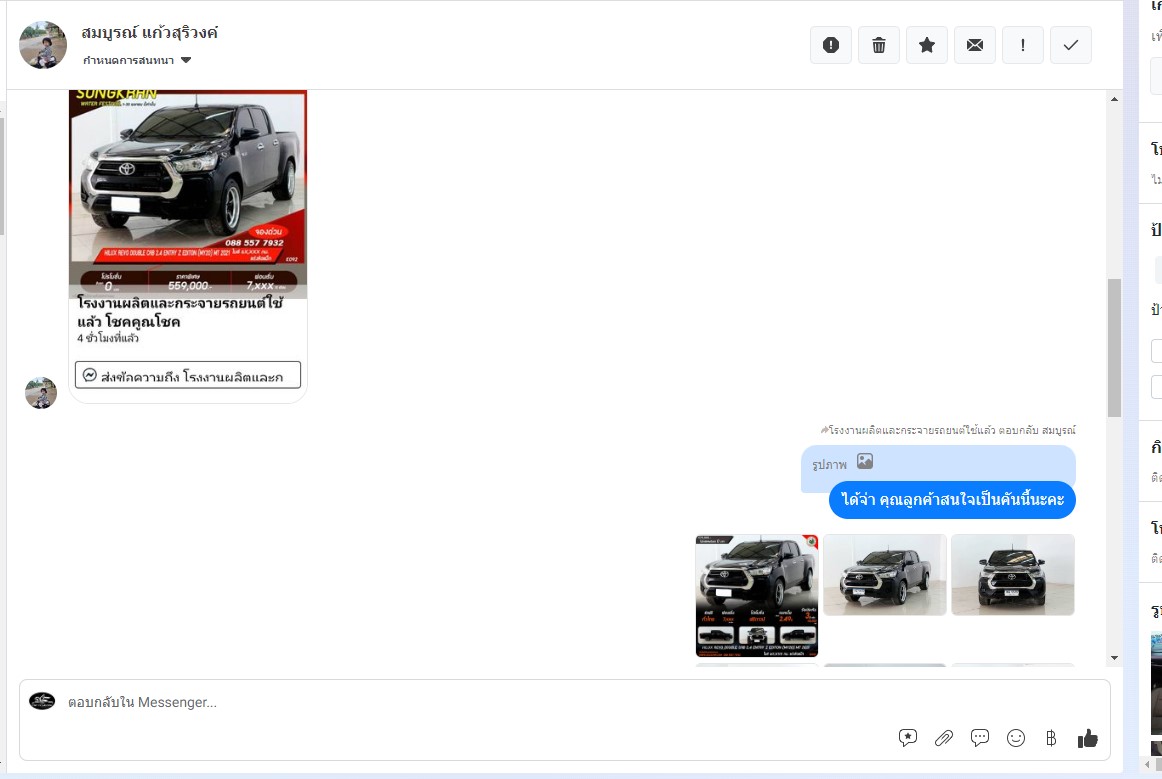Click the sender avatar beside shared post

click(x=41, y=393)
